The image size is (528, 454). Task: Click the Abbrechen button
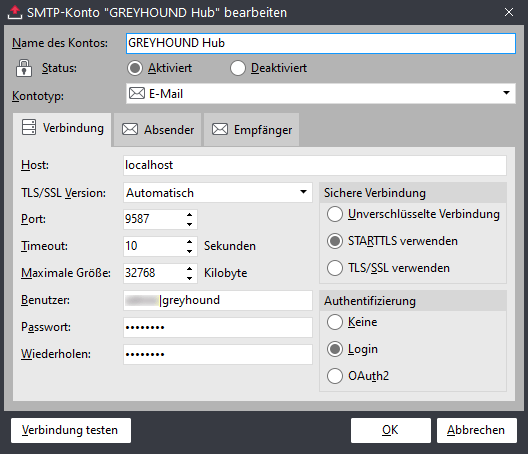pos(476,430)
